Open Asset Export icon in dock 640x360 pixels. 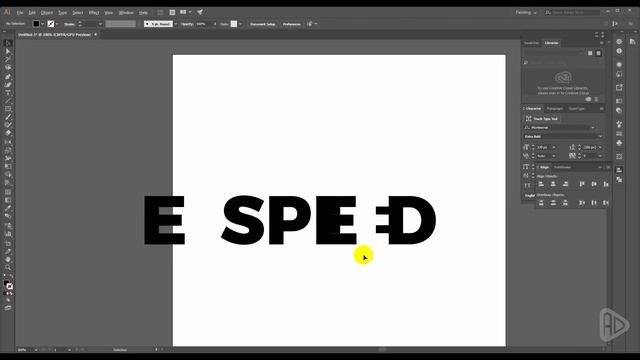click(x=619, y=87)
